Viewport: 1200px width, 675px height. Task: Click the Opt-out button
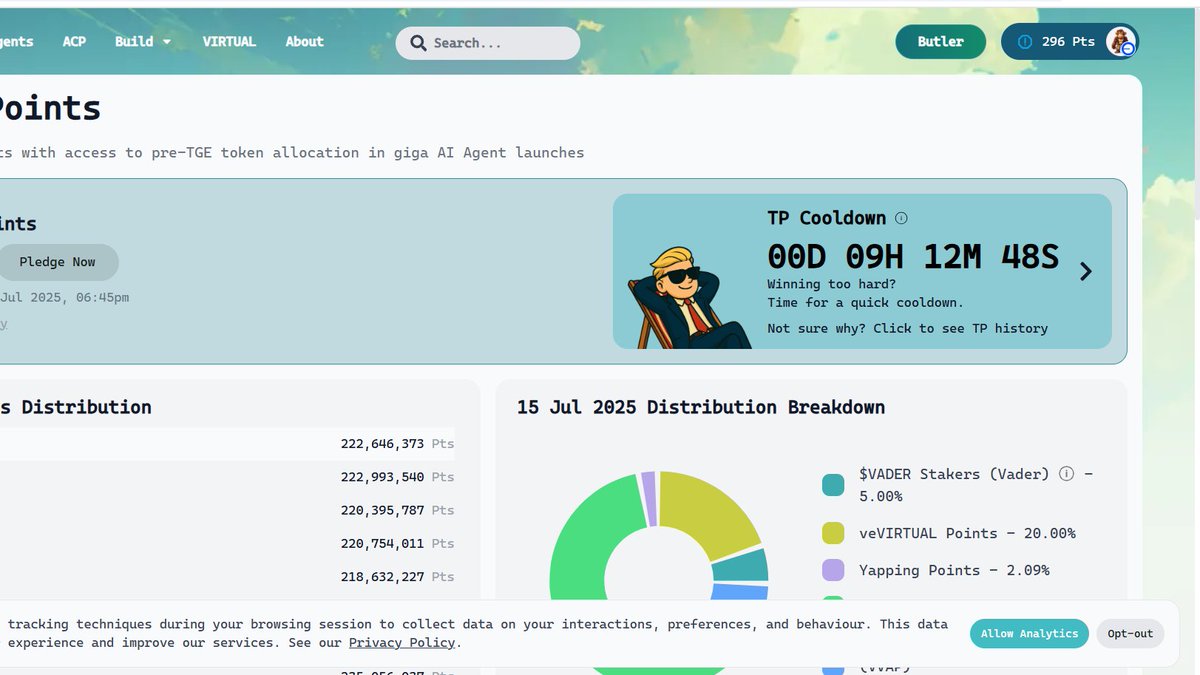(x=1130, y=633)
